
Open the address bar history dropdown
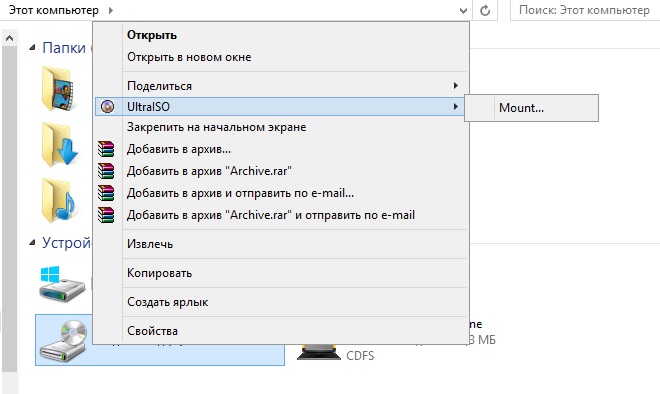pos(463,10)
